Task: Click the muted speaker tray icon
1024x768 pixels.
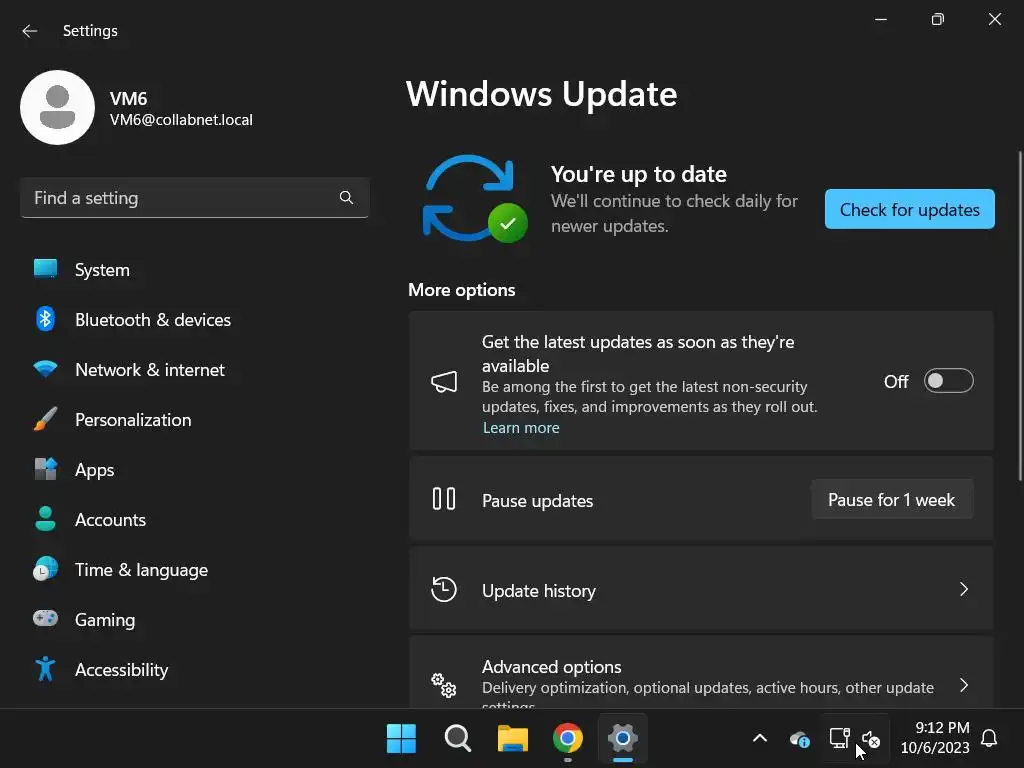Action: point(871,739)
